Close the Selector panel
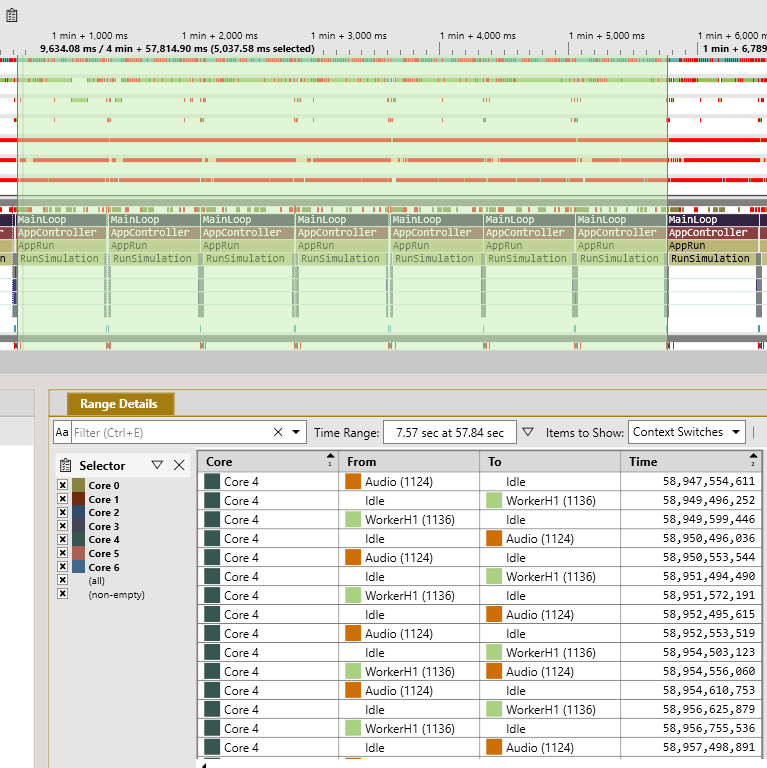Viewport: 767px width, 768px height. pos(179,465)
